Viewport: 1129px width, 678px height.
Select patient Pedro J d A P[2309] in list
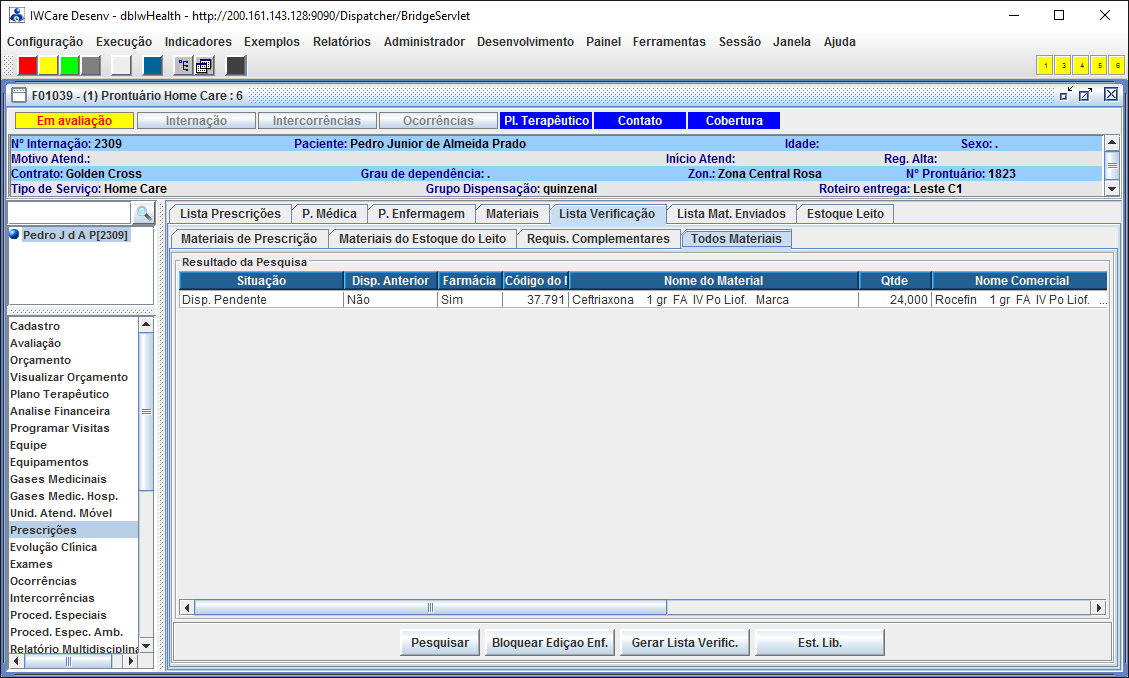coord(75,235)
